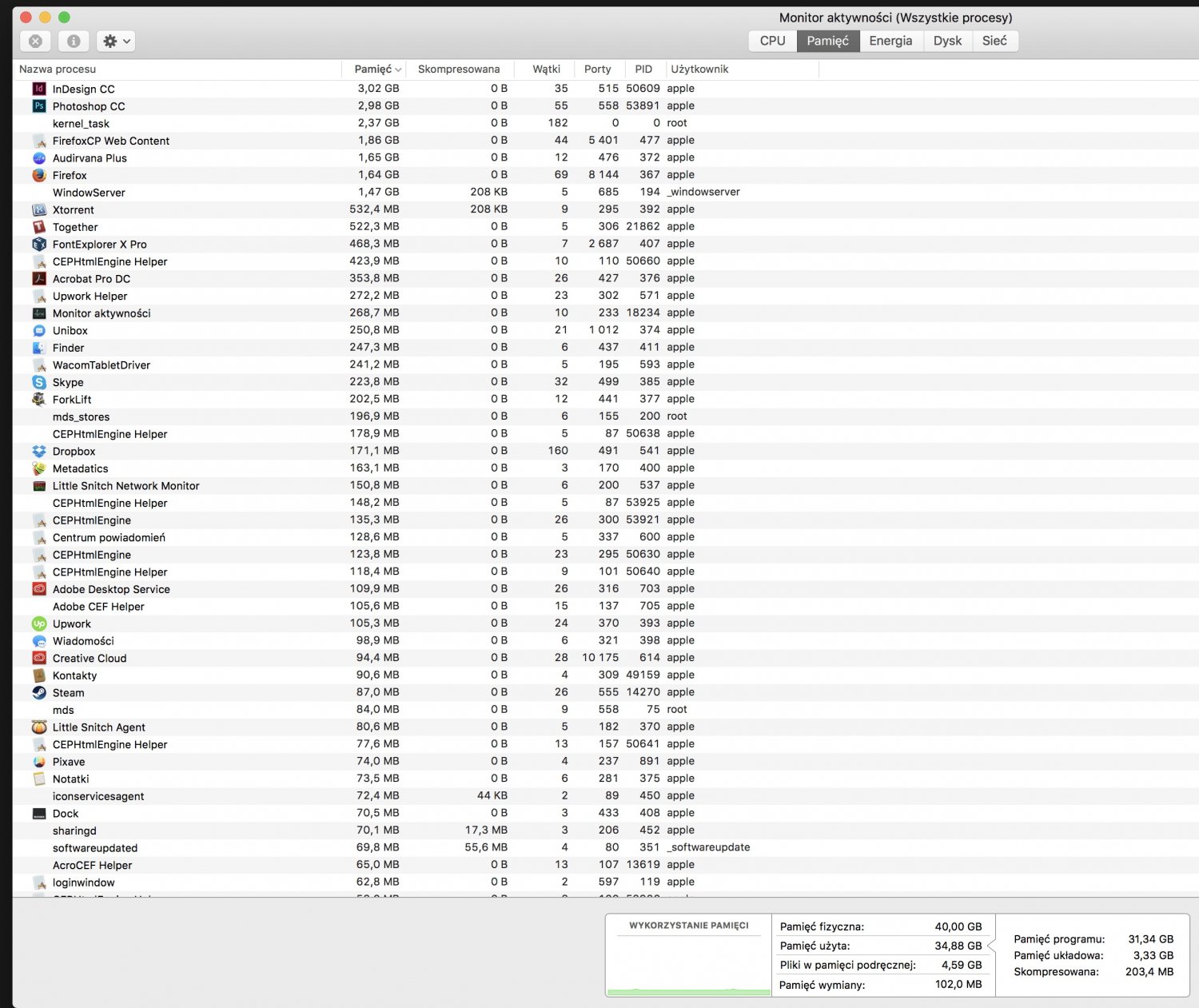The width and height of the screenshot is (1199, 1008).
Task: Sort by Wątki column header
Action: tap(546, 70)
